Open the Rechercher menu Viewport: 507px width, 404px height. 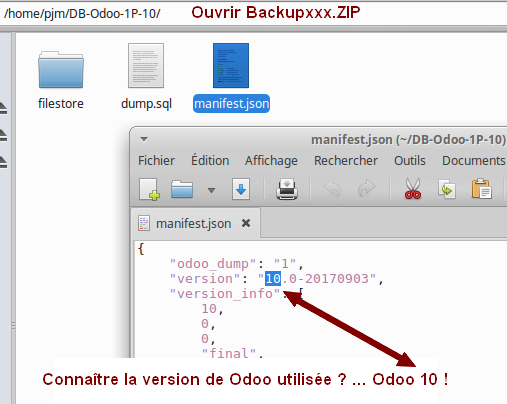tap(346, 161)
